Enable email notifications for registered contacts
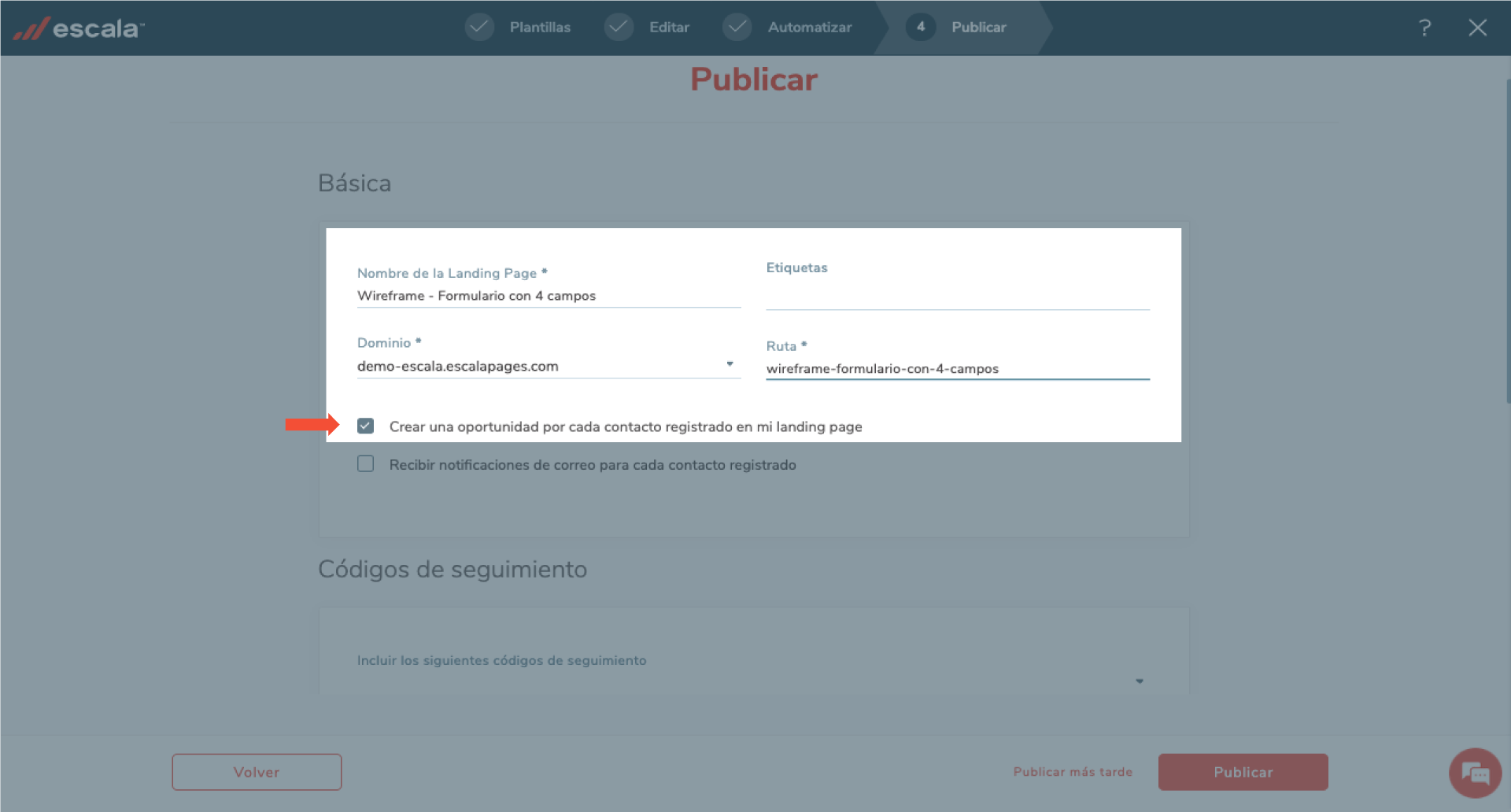Viewport: 1511px width, 812px height. click(x=365, y=464)
